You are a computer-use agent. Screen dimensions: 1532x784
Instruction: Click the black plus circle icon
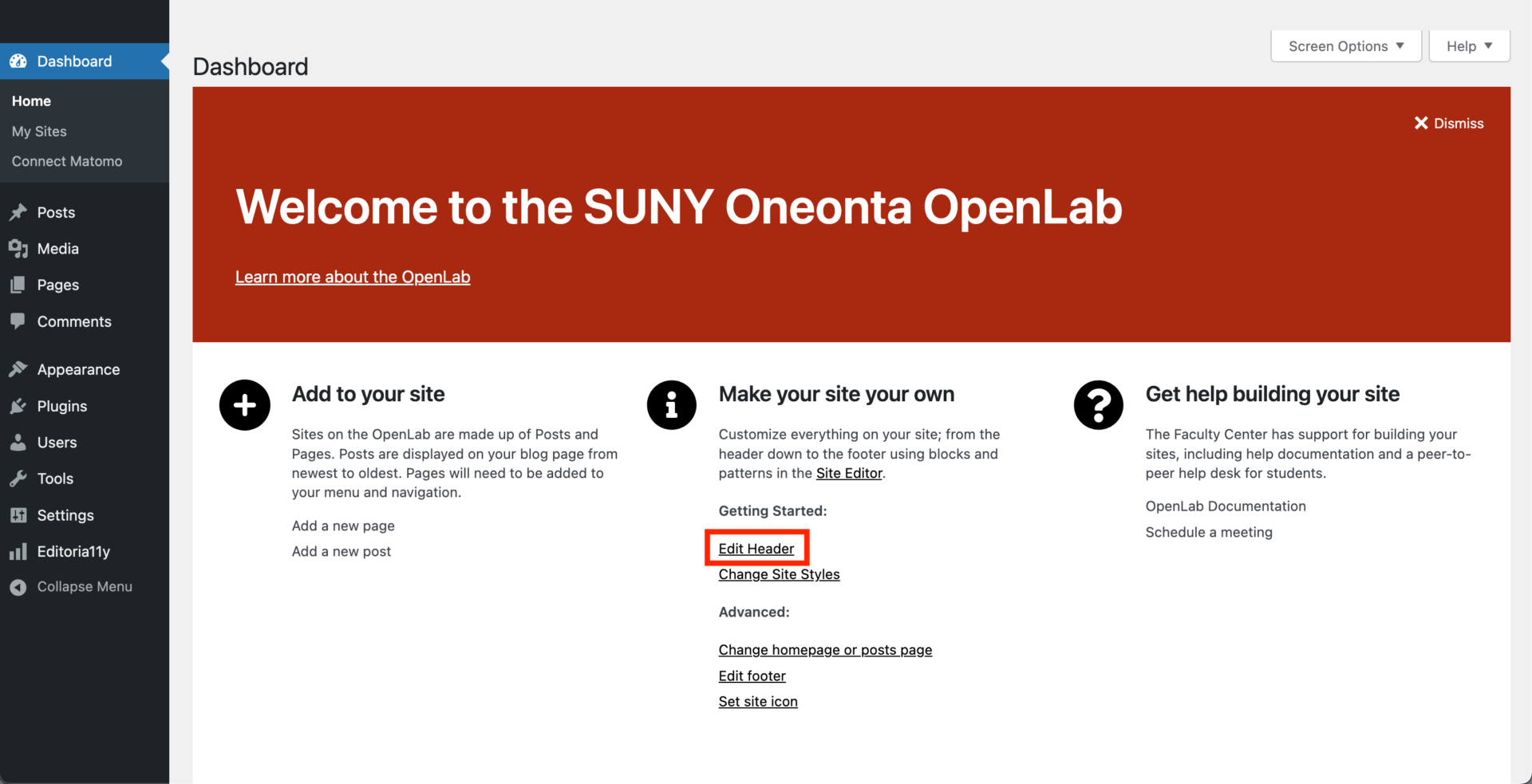coord(245,405)
